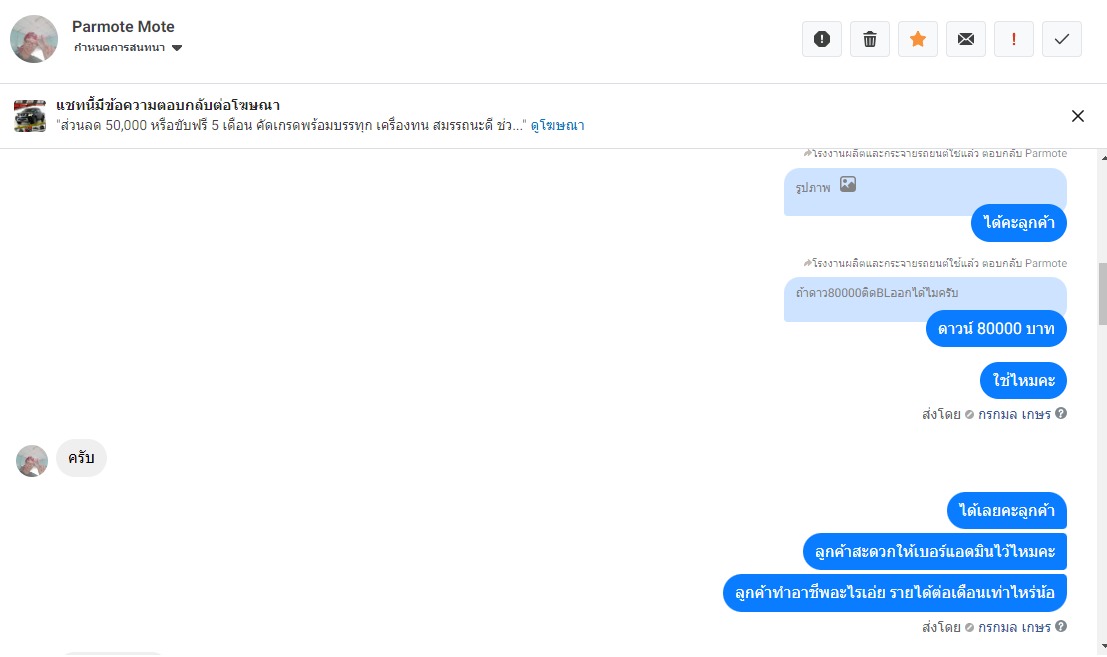The width and height of the screenshot is (1107, 657).
Task: Close the ad reply banner
Action: coord(1077,116)
